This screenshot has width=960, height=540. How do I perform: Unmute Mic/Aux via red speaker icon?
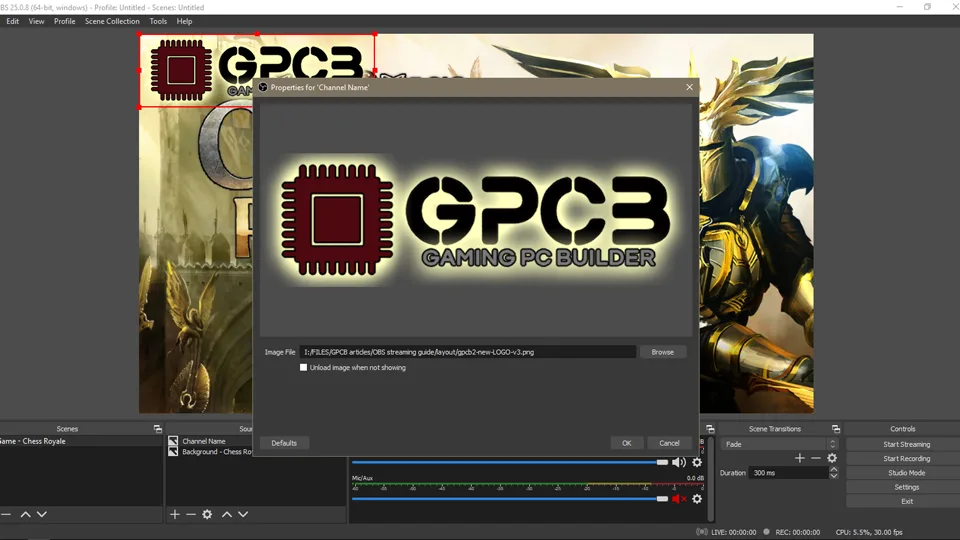[678, 499]
